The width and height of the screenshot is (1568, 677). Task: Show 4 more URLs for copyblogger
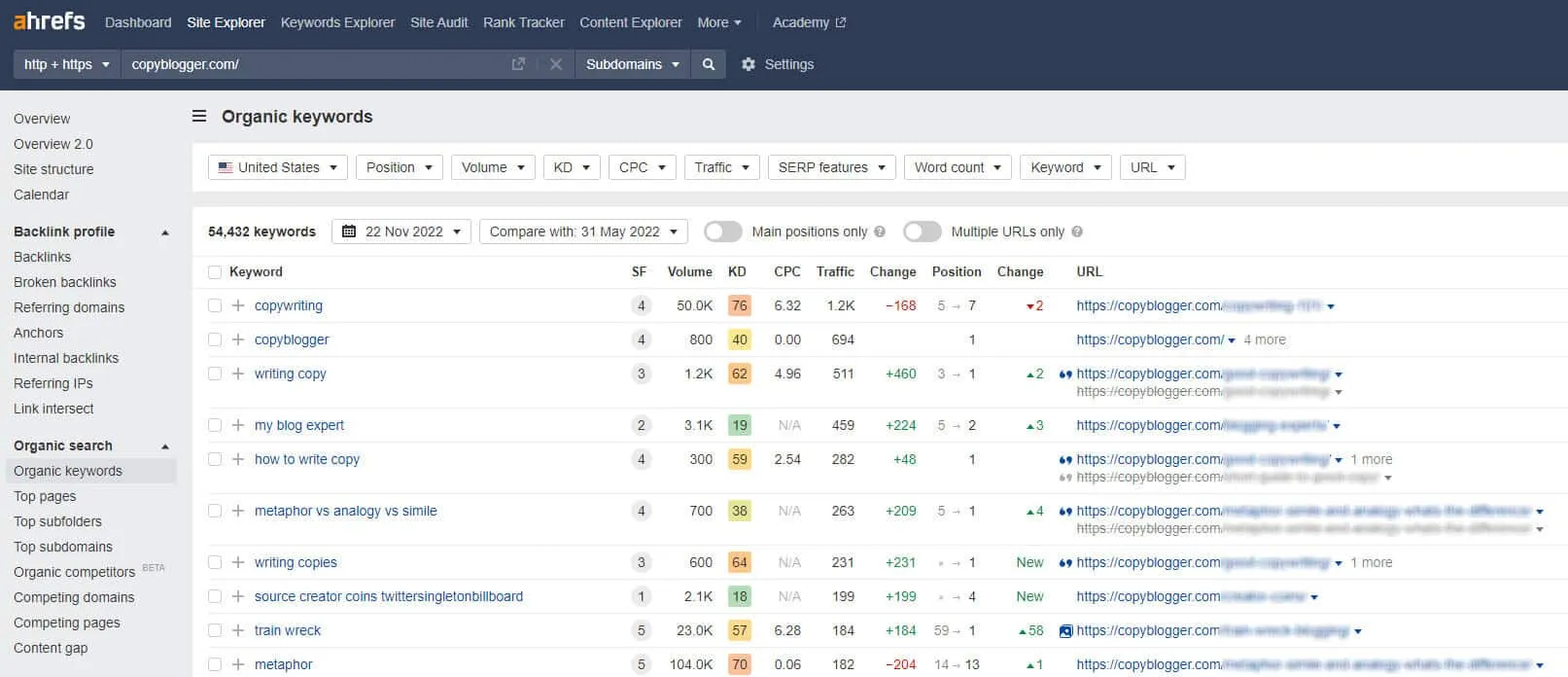(1265, 339)
